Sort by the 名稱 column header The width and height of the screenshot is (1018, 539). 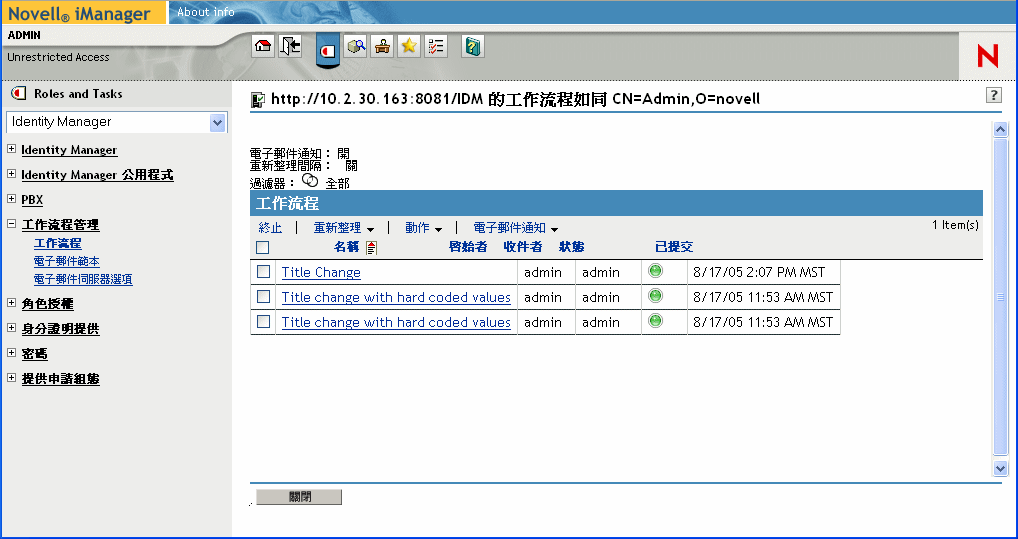coord(347,247)
